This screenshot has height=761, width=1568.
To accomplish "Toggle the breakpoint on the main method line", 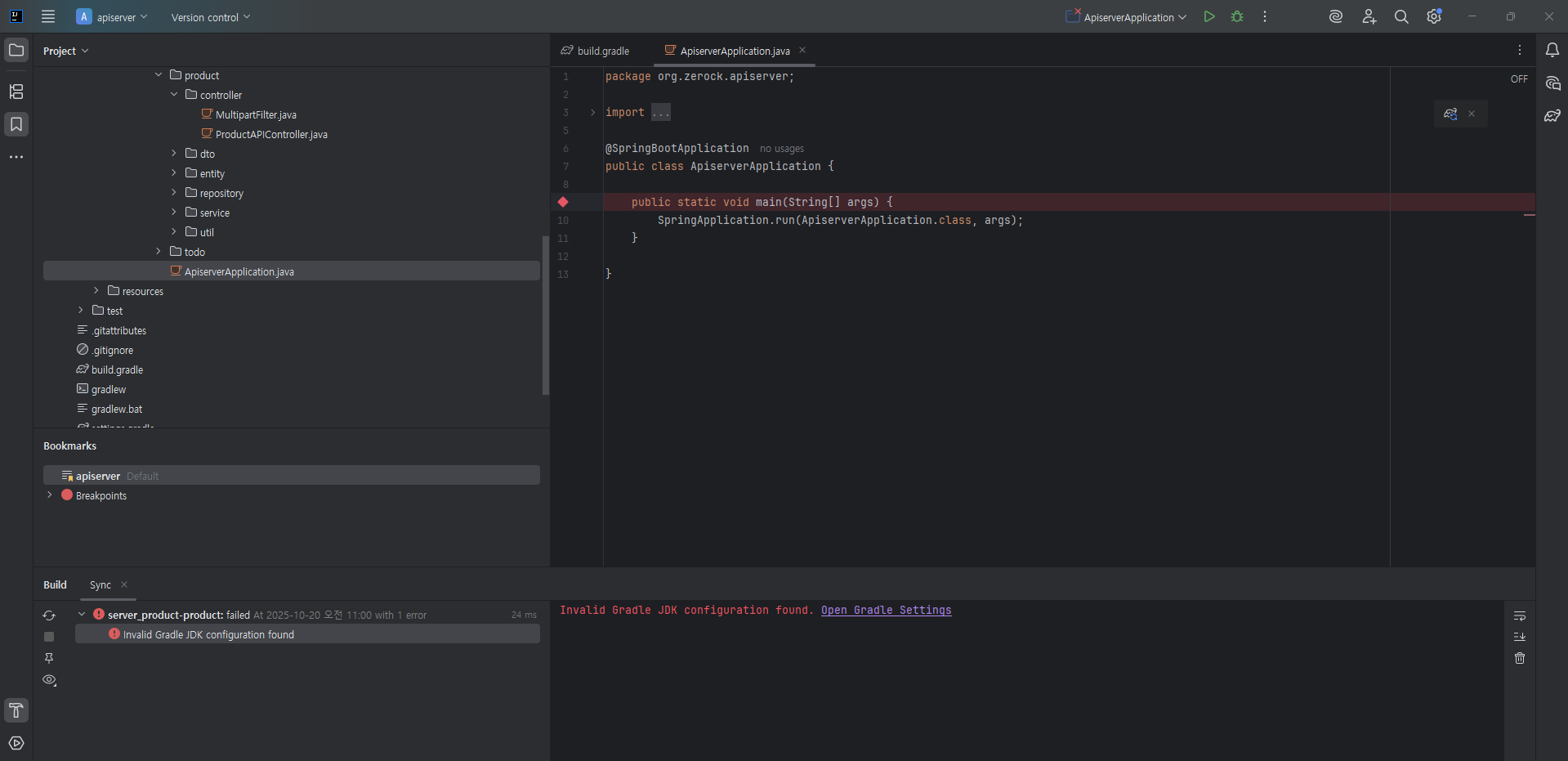I will (563, 202).
